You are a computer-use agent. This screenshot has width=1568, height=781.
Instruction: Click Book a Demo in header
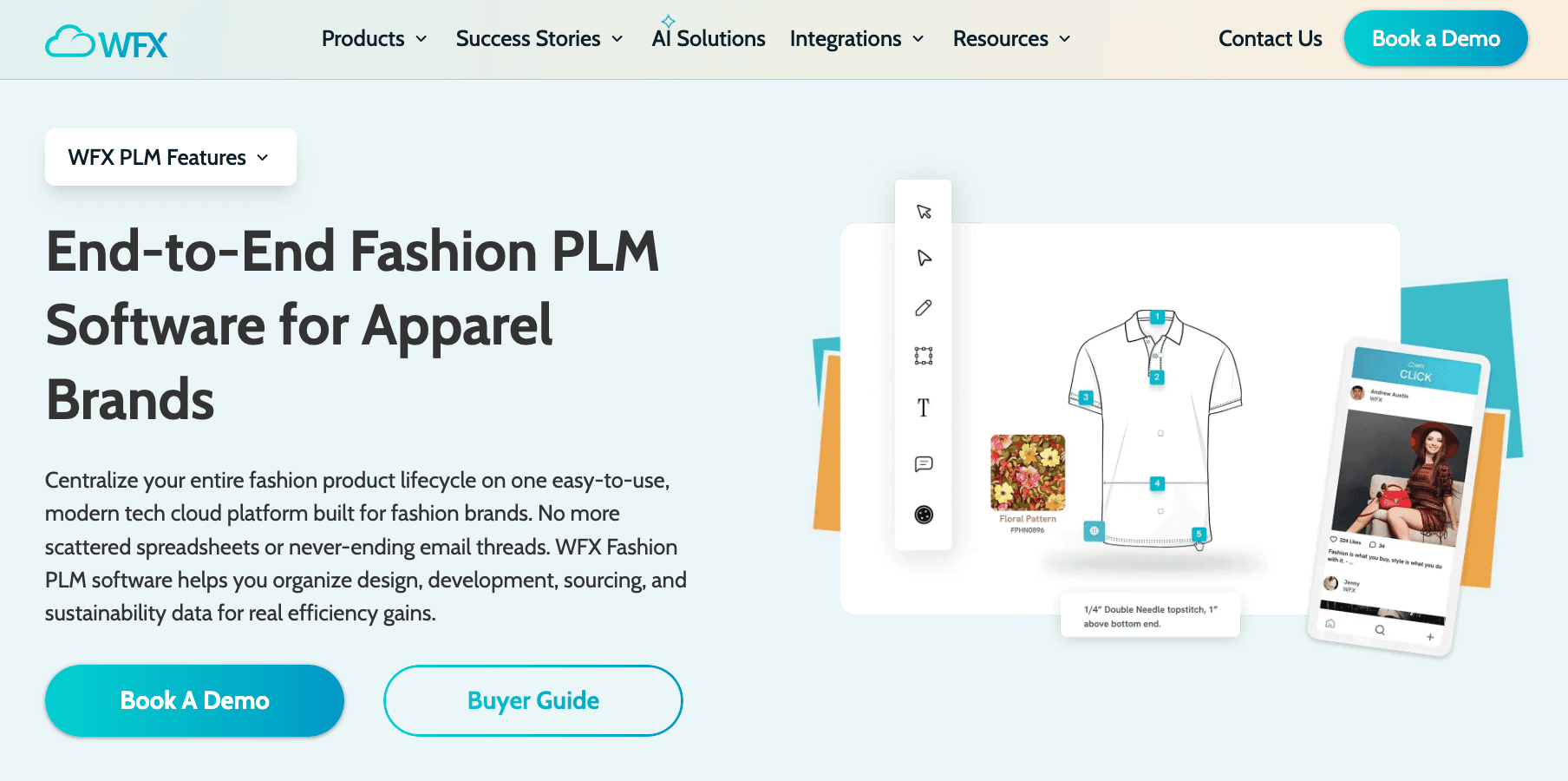1436,38
